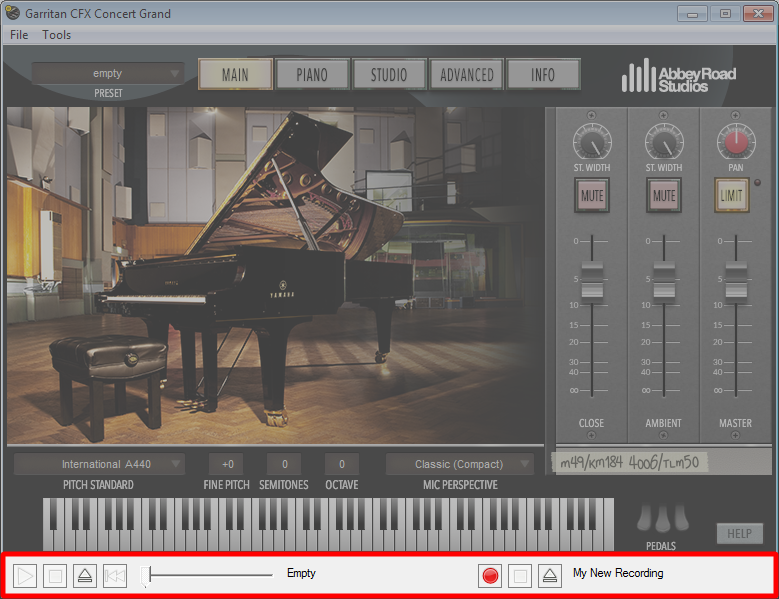
Task: Click the player Play button
Action: 25,576
